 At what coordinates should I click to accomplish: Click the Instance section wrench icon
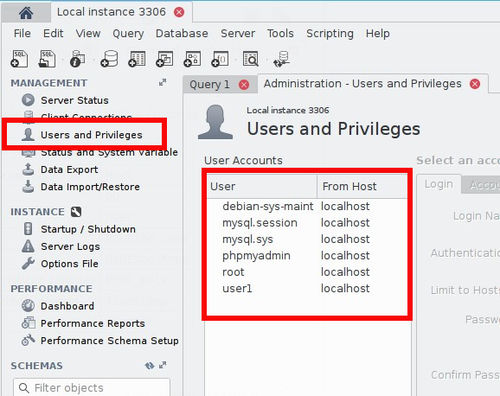point(76,212)
